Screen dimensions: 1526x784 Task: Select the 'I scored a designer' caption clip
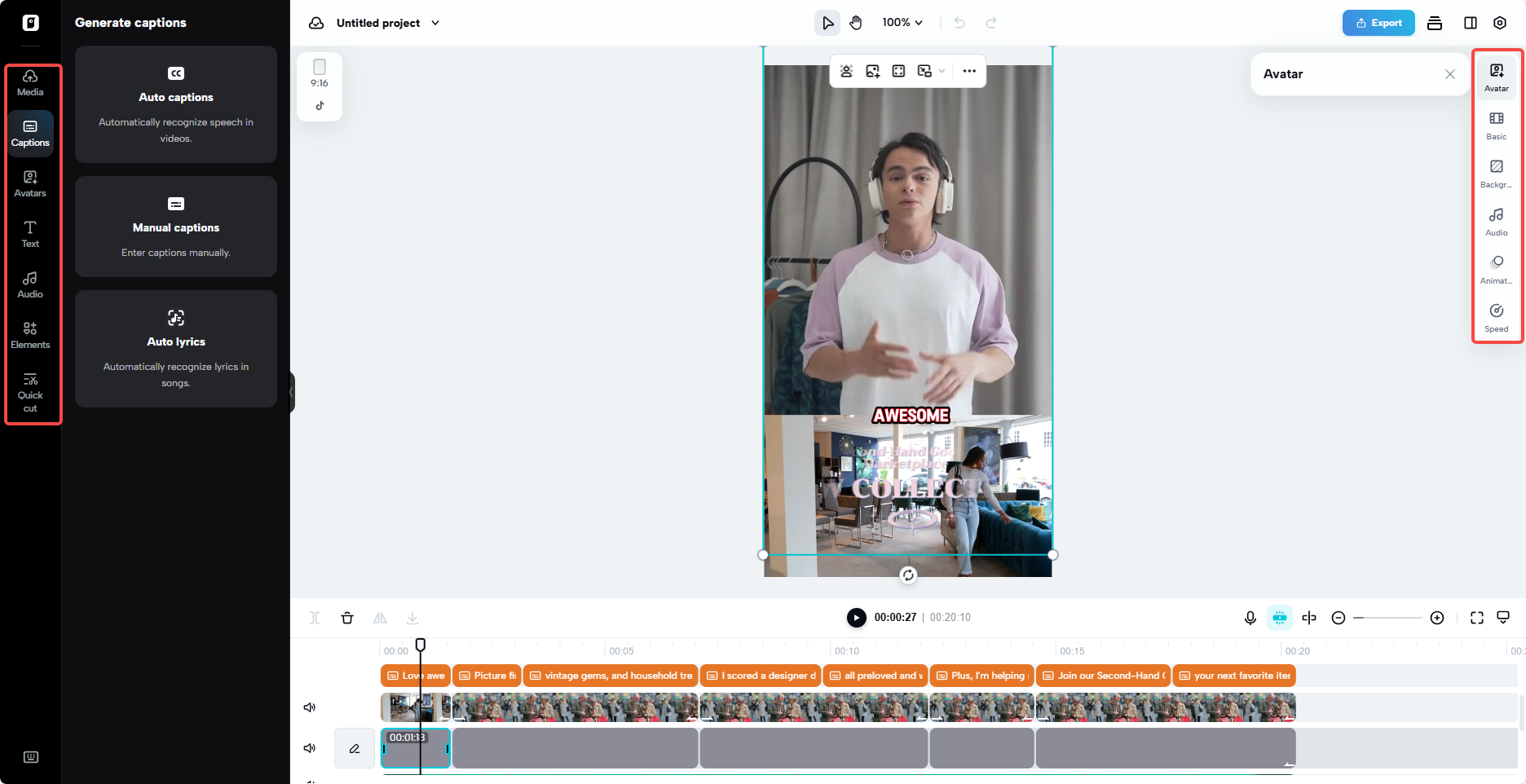pos(761,676)
